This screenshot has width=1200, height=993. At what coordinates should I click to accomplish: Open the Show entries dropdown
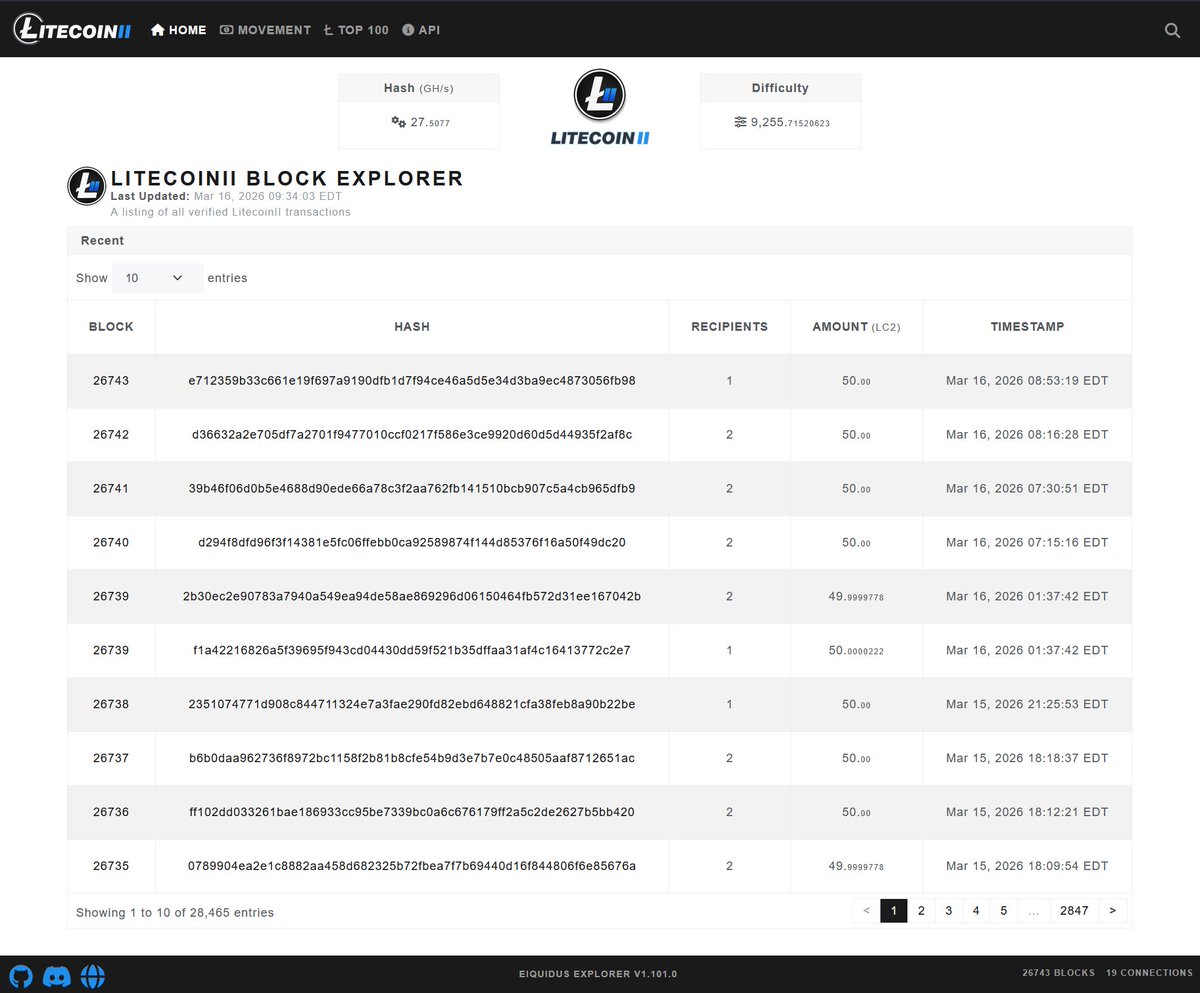coord(157,278)
